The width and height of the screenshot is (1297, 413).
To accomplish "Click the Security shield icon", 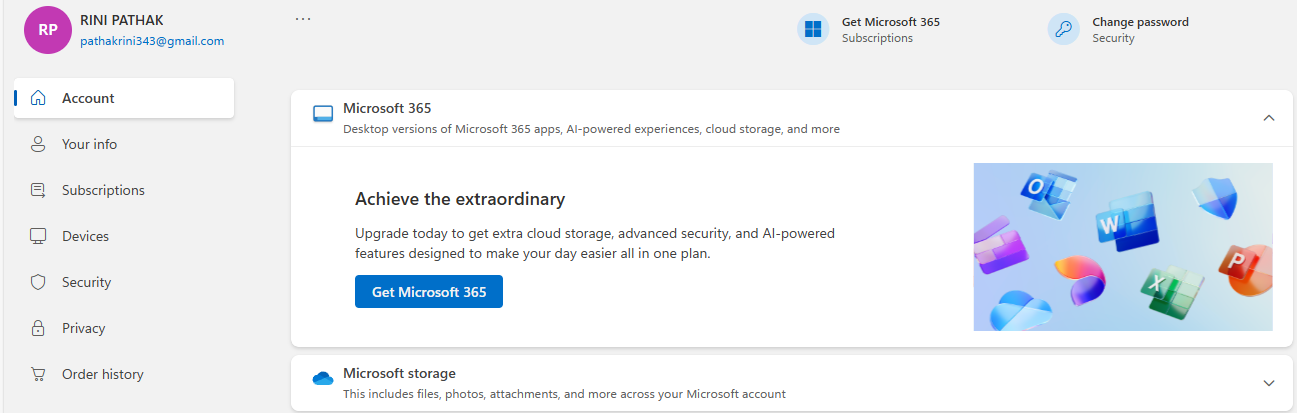I will (39, 282).
